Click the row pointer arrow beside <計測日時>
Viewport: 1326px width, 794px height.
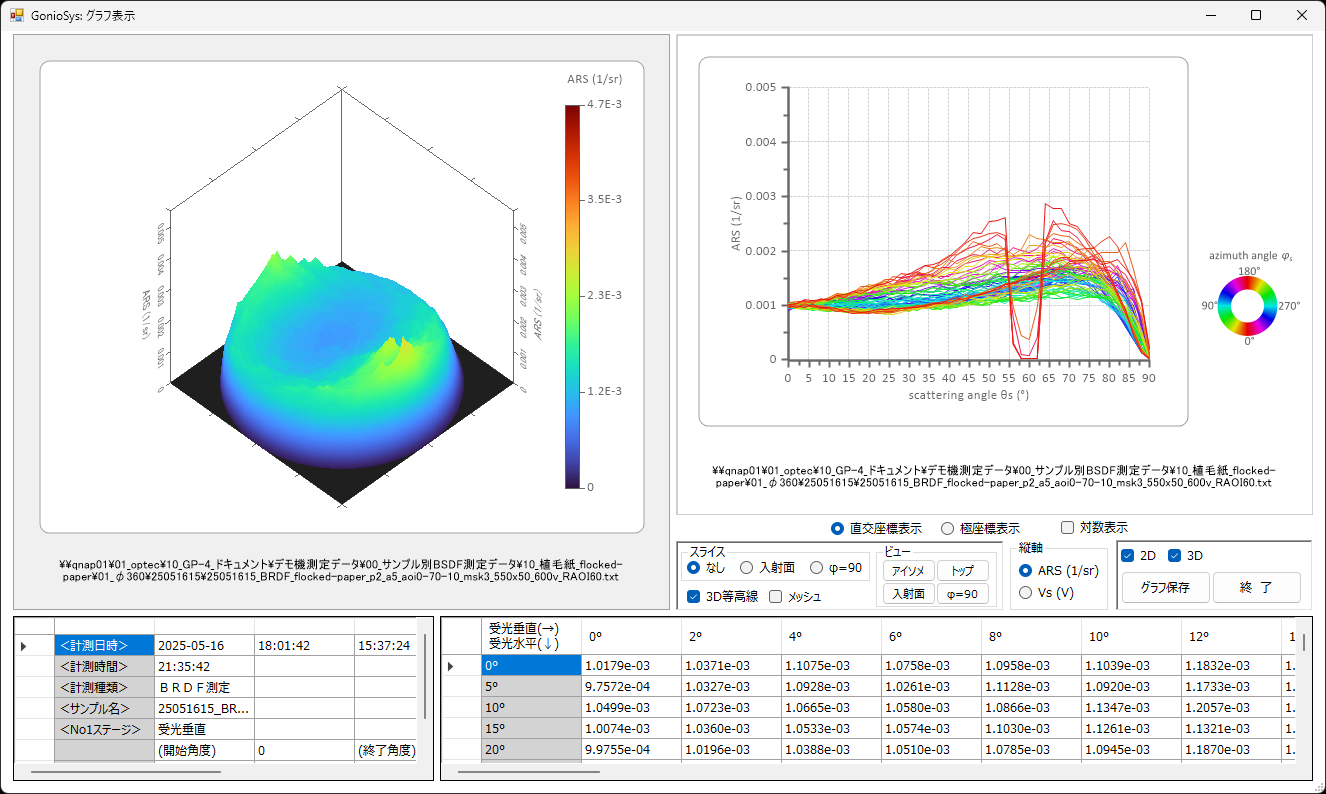click(x=24, y=646)
